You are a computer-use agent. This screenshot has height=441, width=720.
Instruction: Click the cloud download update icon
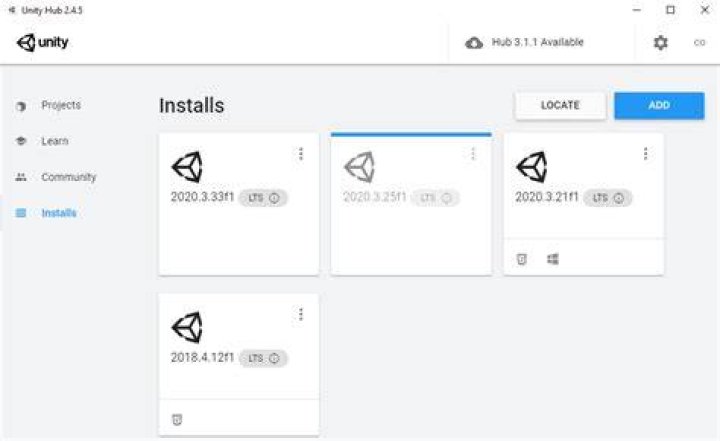pos(474,43)
